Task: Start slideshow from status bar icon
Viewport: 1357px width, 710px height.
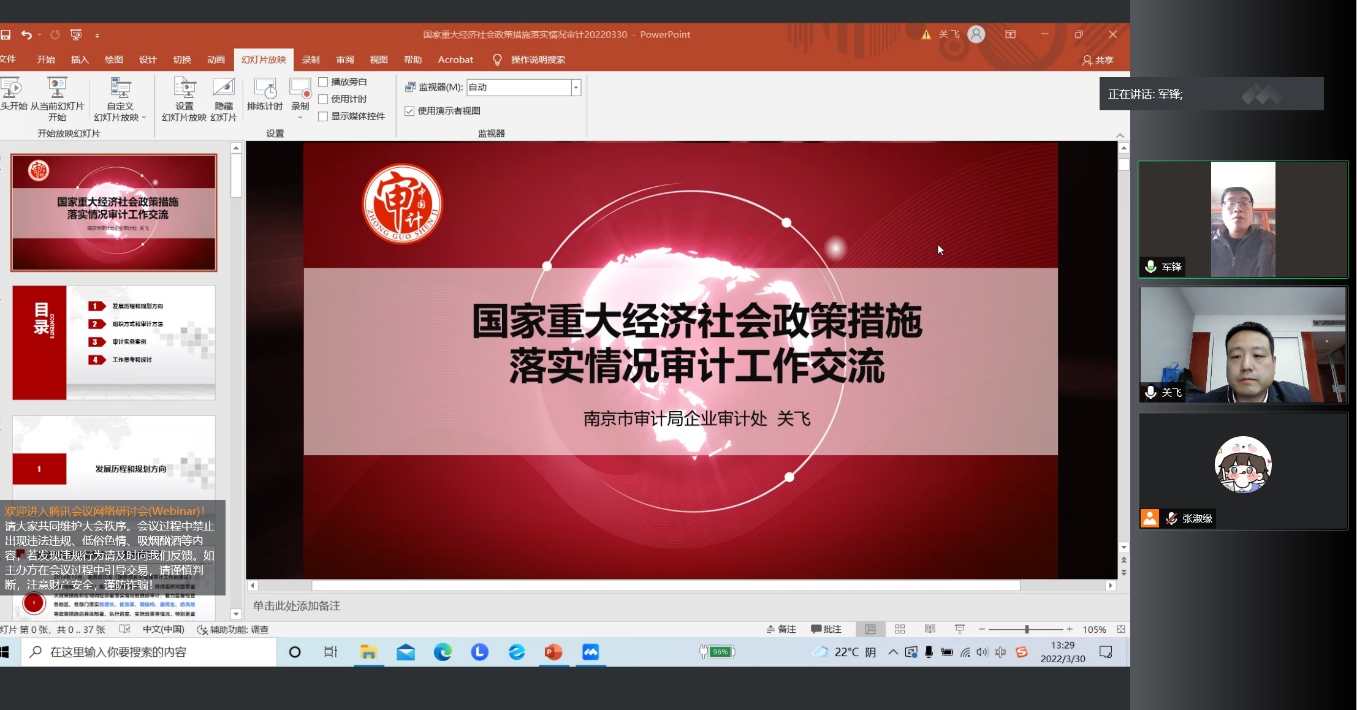Action: [x=960, y=629]
